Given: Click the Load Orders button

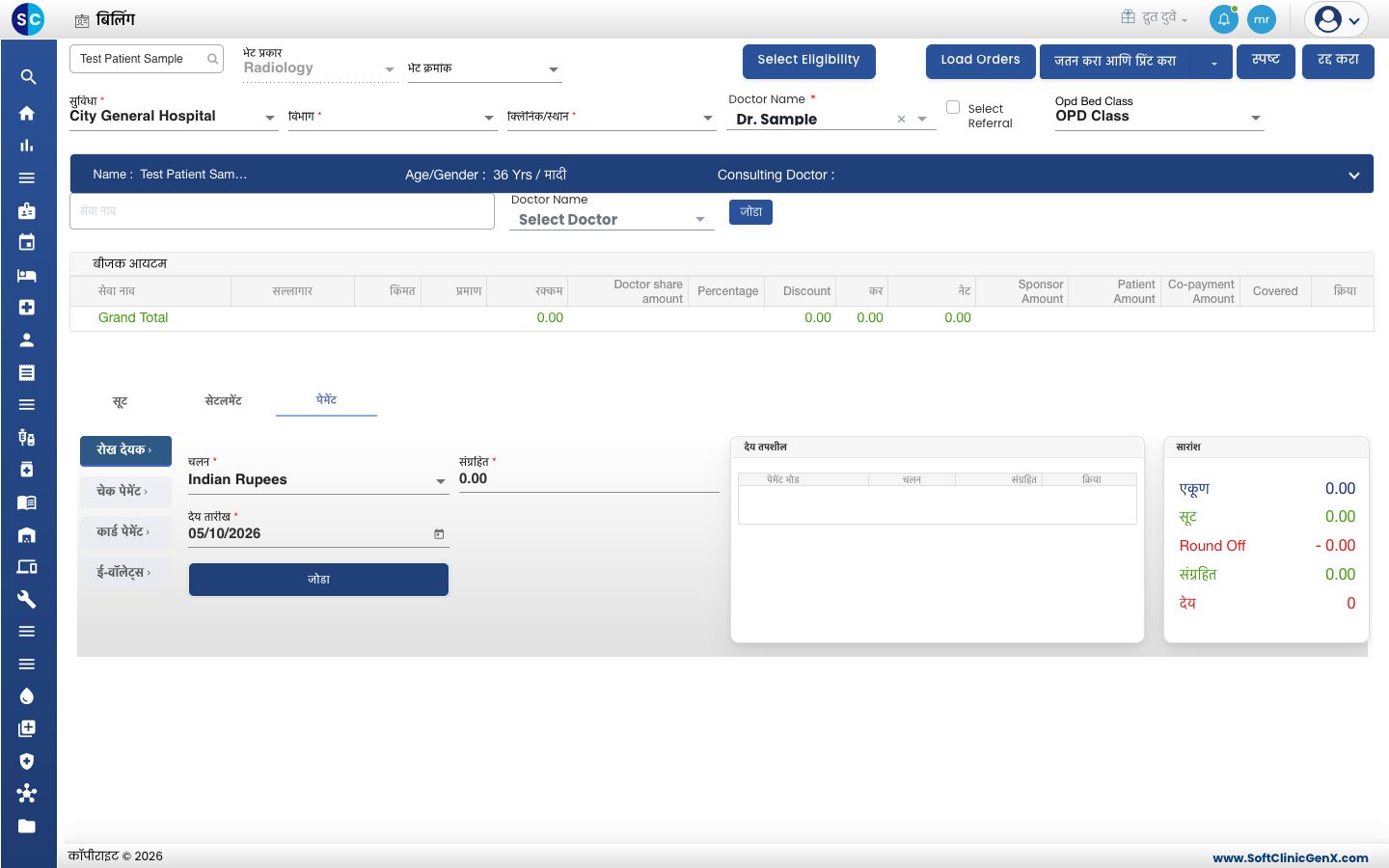Looking at the screenshot, I should click(x=980, y=61).
